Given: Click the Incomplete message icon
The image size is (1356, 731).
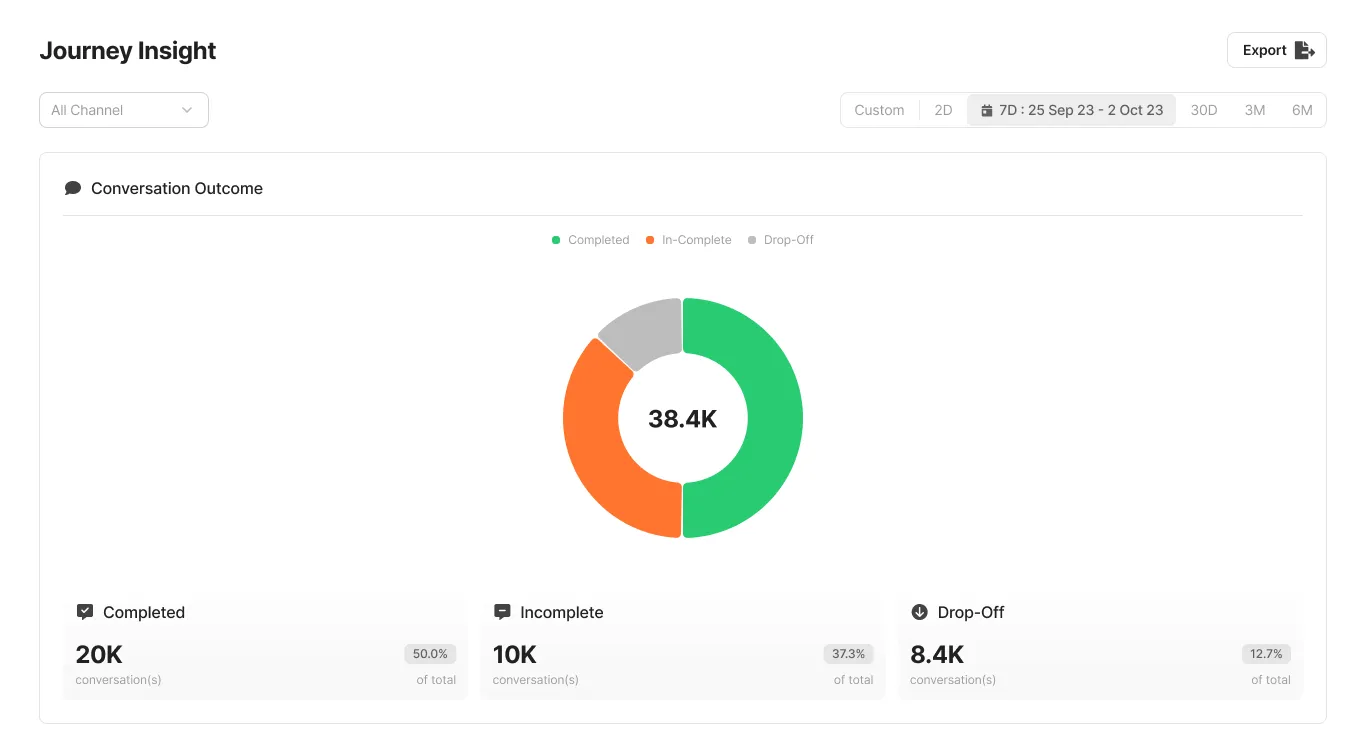Looking at the screenshot, I should click(x=502, y=612).
